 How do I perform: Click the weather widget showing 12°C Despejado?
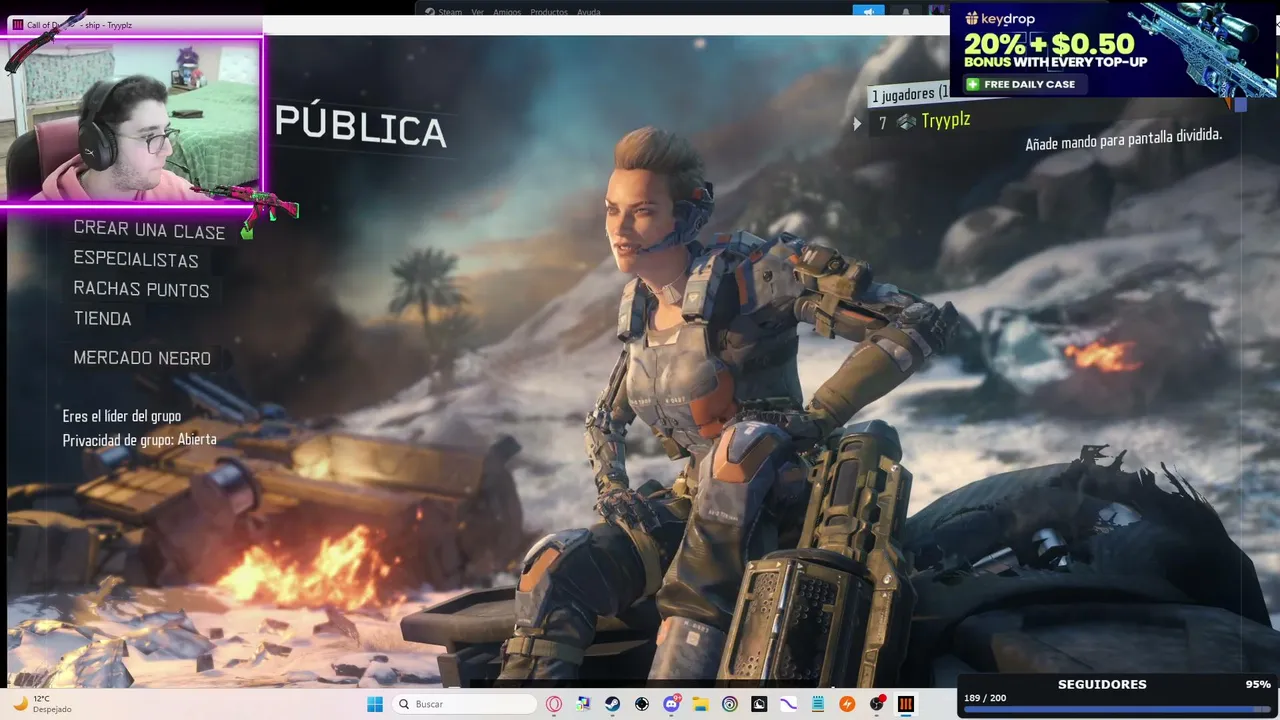[42, 704]
